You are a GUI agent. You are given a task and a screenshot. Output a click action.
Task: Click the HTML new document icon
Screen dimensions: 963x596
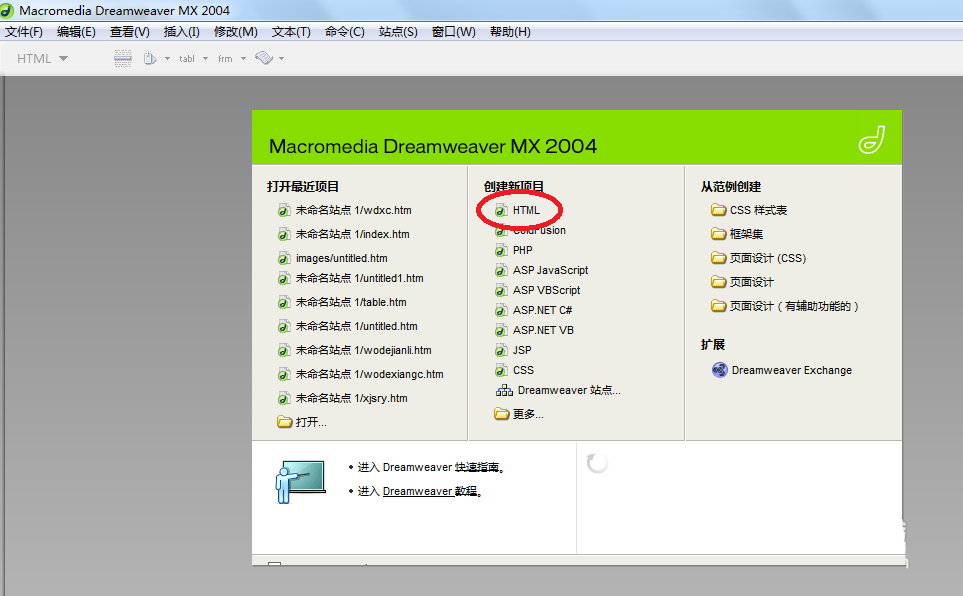click(502, 211)
